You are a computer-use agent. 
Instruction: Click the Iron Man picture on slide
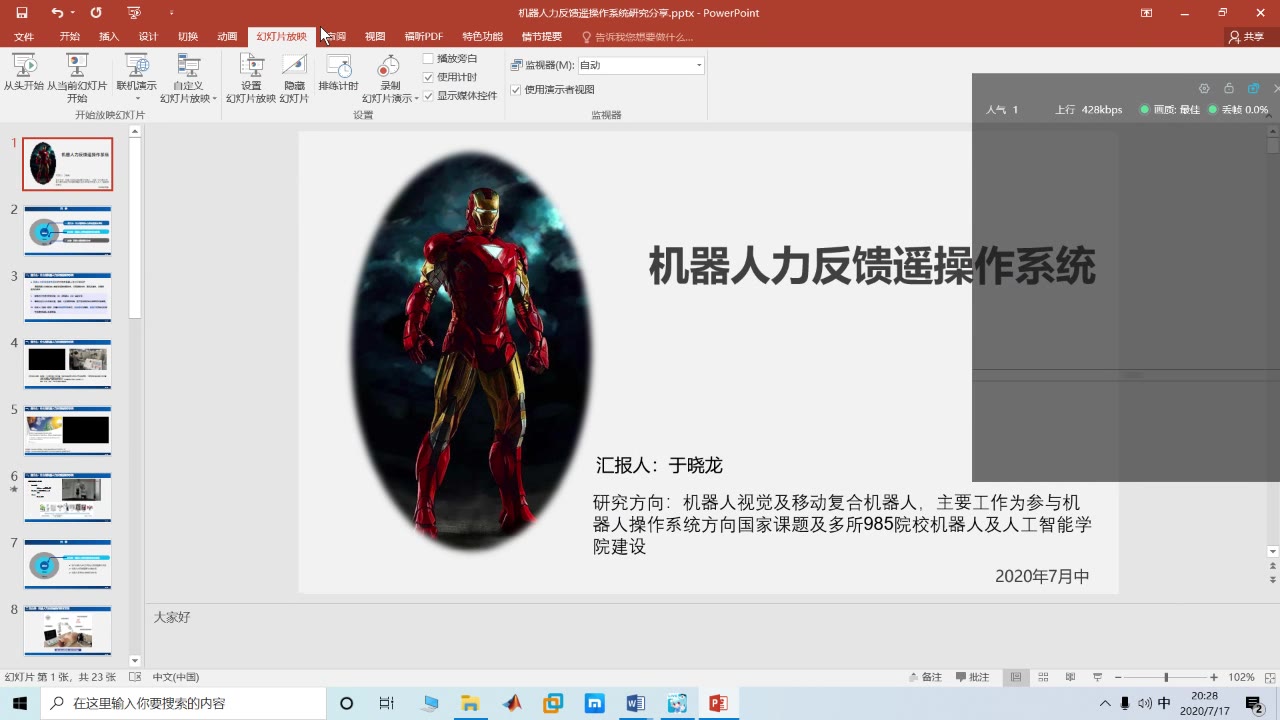(470, 350)
